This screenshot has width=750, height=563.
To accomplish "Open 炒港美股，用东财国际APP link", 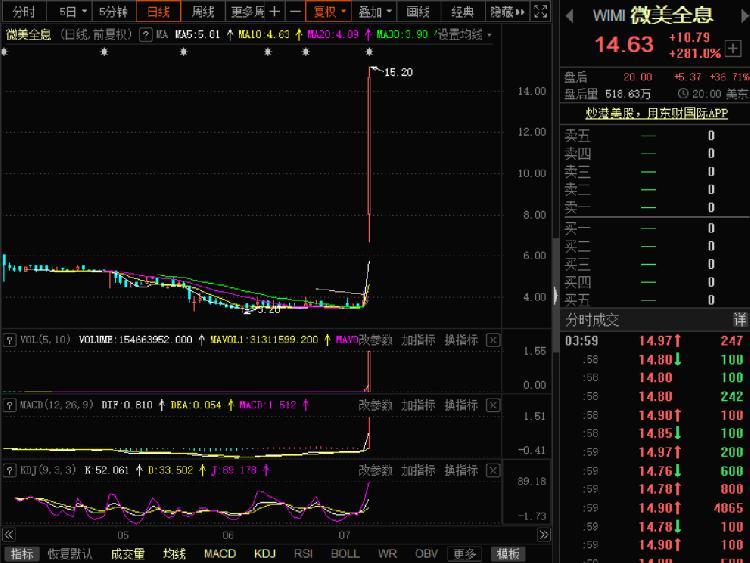I will (x=656, y=113).
